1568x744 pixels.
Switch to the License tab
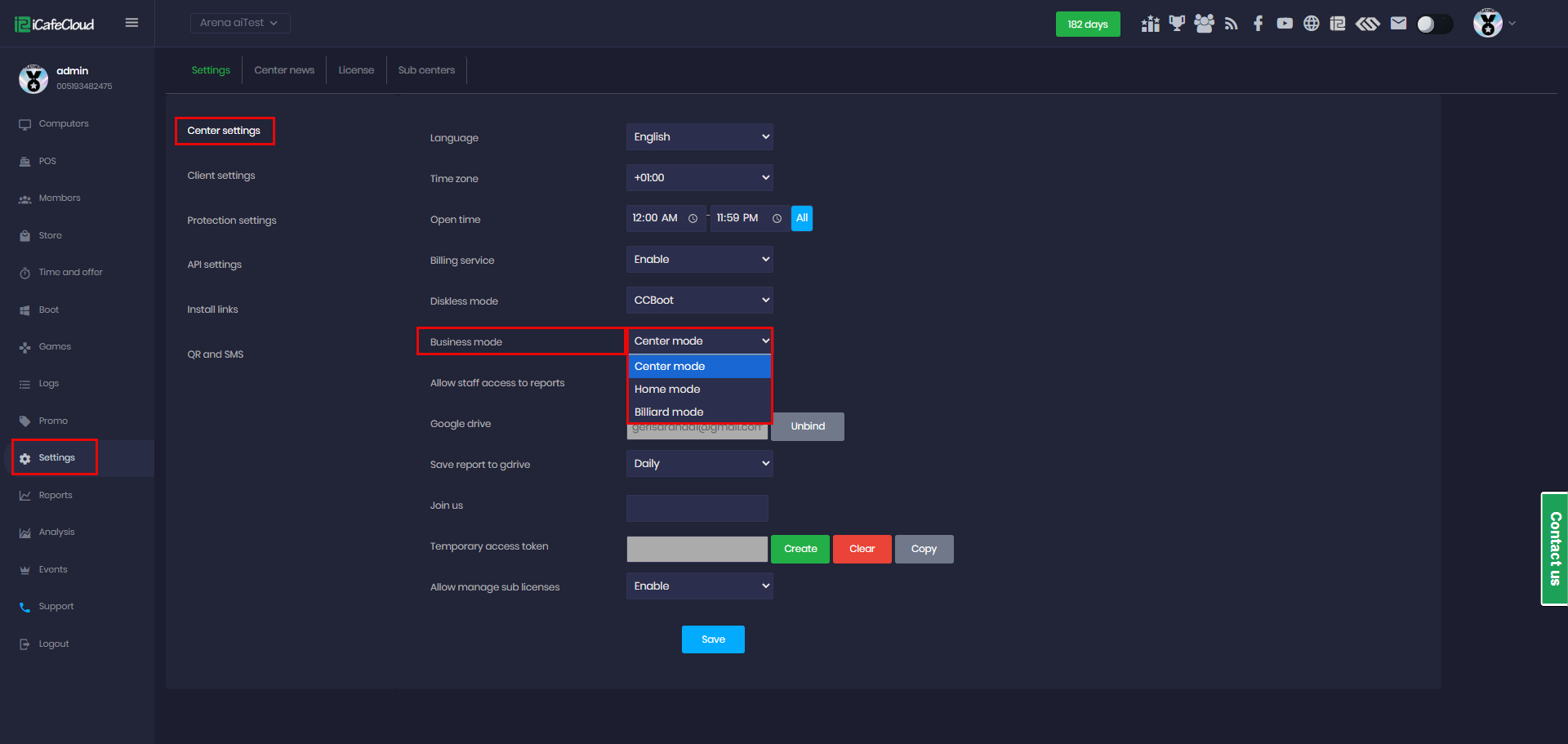pos(356,70)
